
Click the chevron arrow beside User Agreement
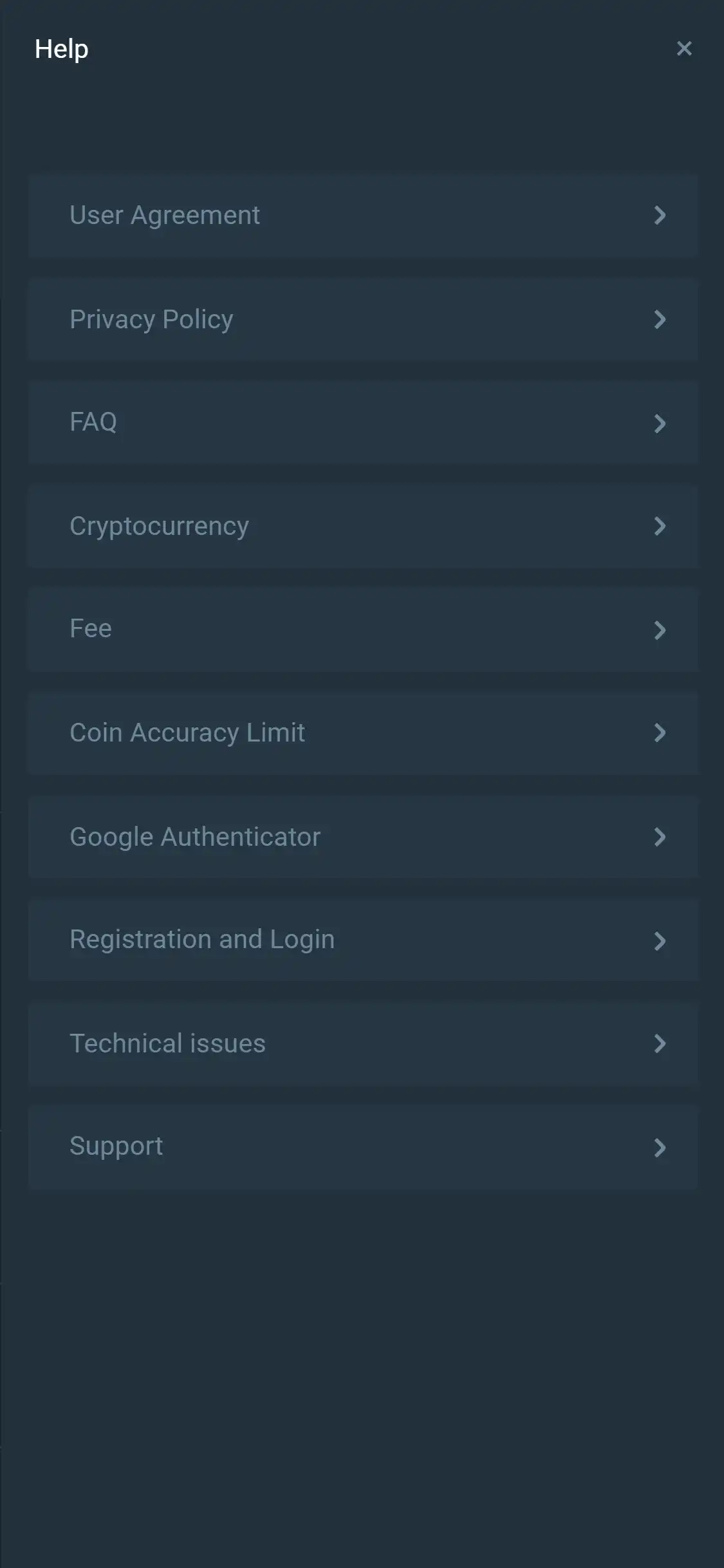pyautogui.click(x=660, y=216)
